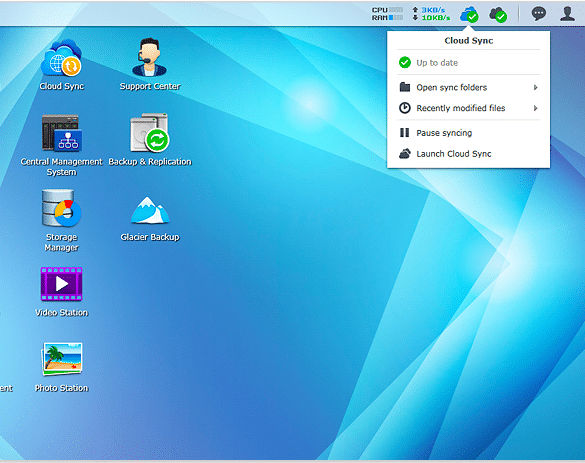Click the network upload download speed indicator
This screenshot has width=585, height=463.
[x=431, y=14]
